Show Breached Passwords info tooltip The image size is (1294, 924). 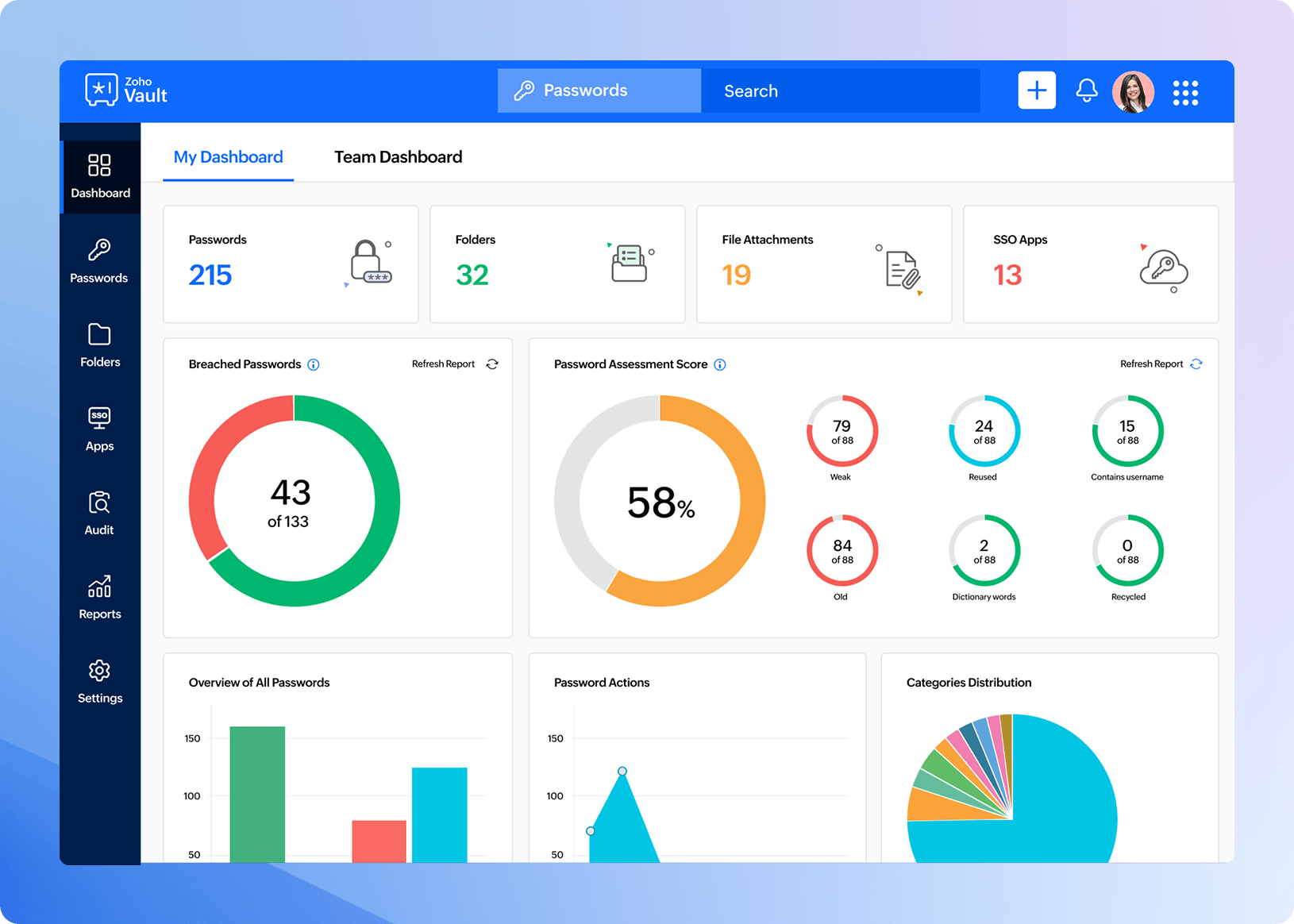pyautogui.click(x=314, y=364)
